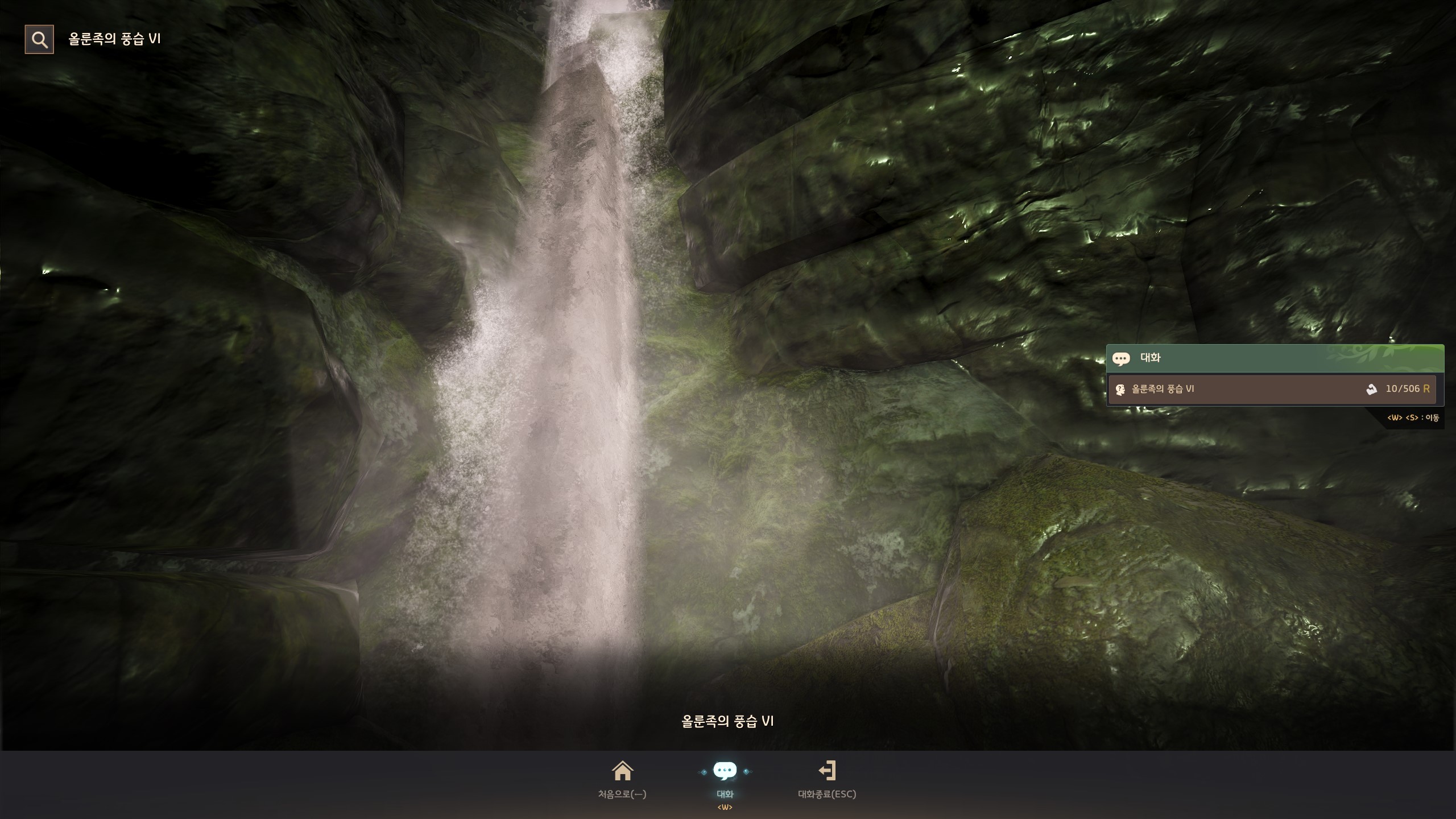Click the flexed arm energy icon

(x=1371, y=389)
